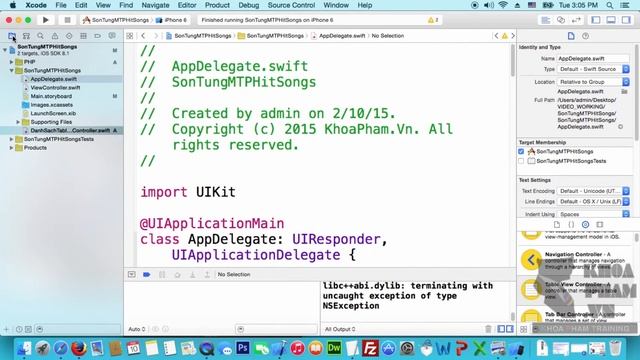Screen dimensions: 640x360
Task: Toggle the variables view pane
Action: coord(501,329)
